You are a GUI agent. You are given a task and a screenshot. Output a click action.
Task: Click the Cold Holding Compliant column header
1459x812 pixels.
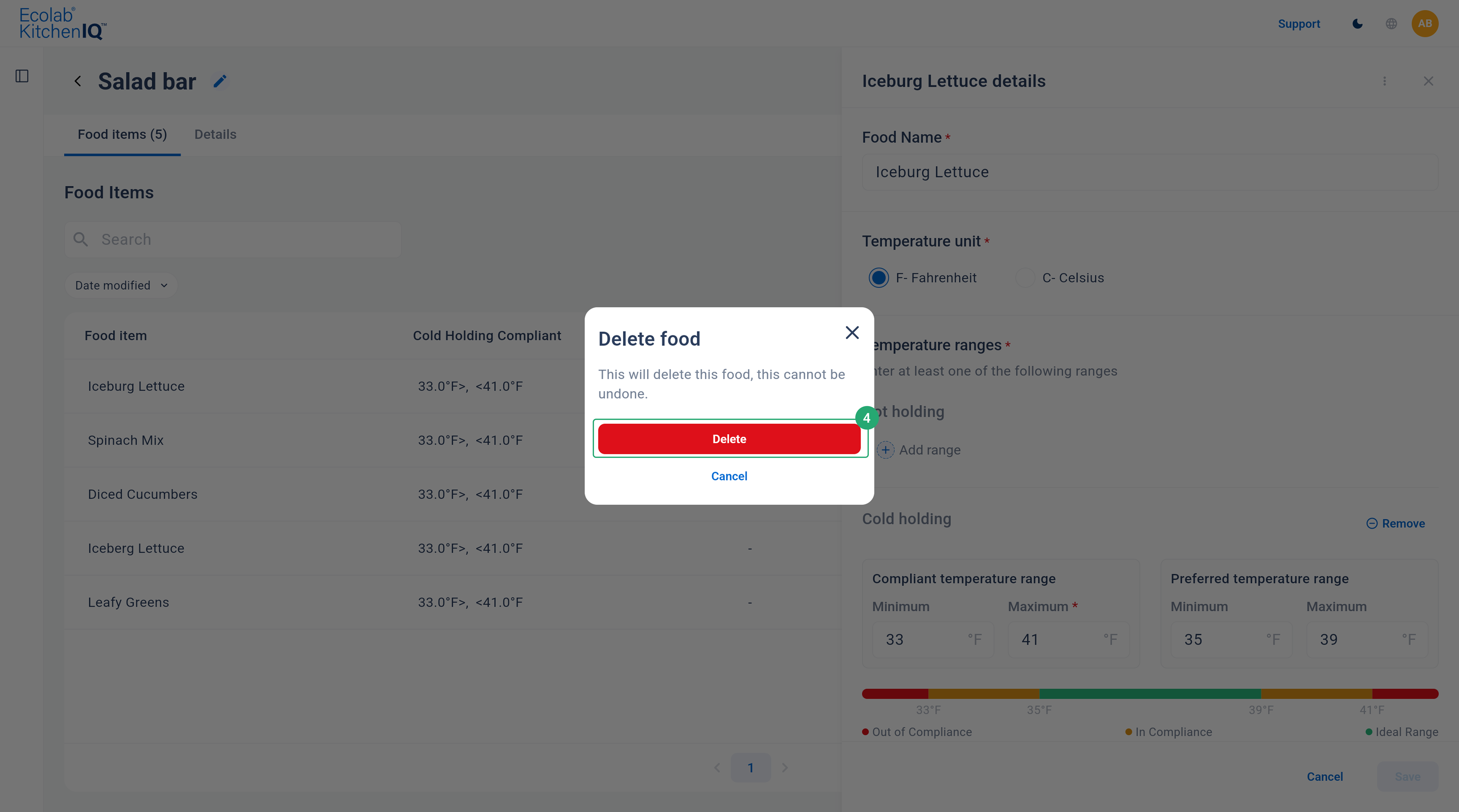(x=487, y=336)
